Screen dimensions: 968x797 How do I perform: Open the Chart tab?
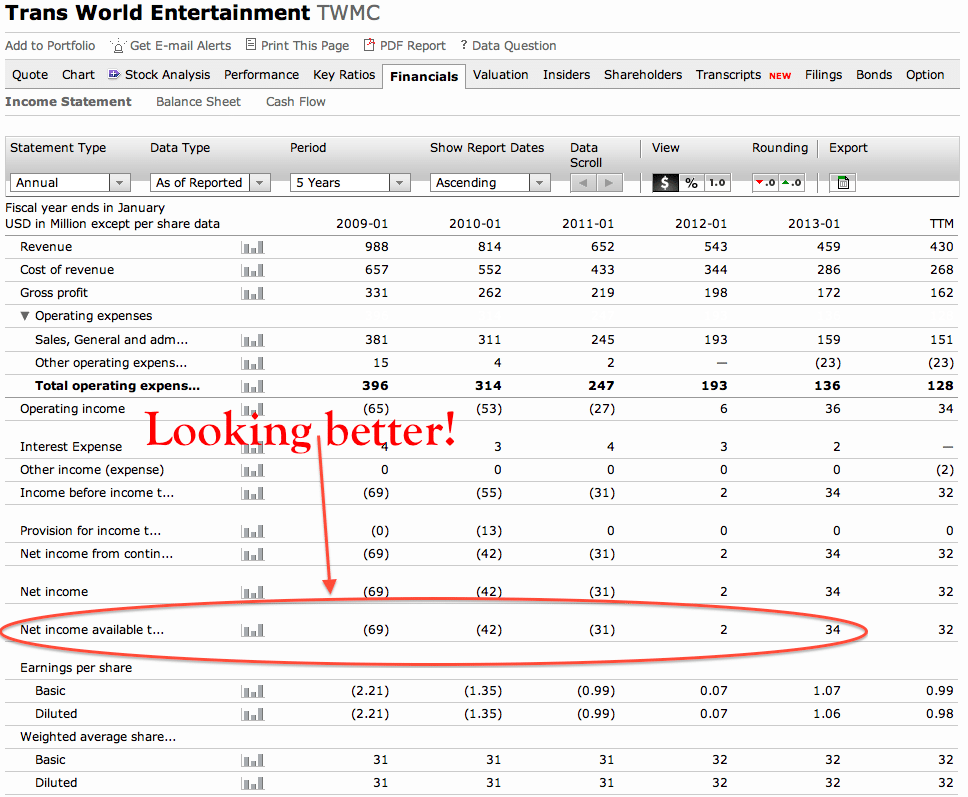(x=78, y=75)
